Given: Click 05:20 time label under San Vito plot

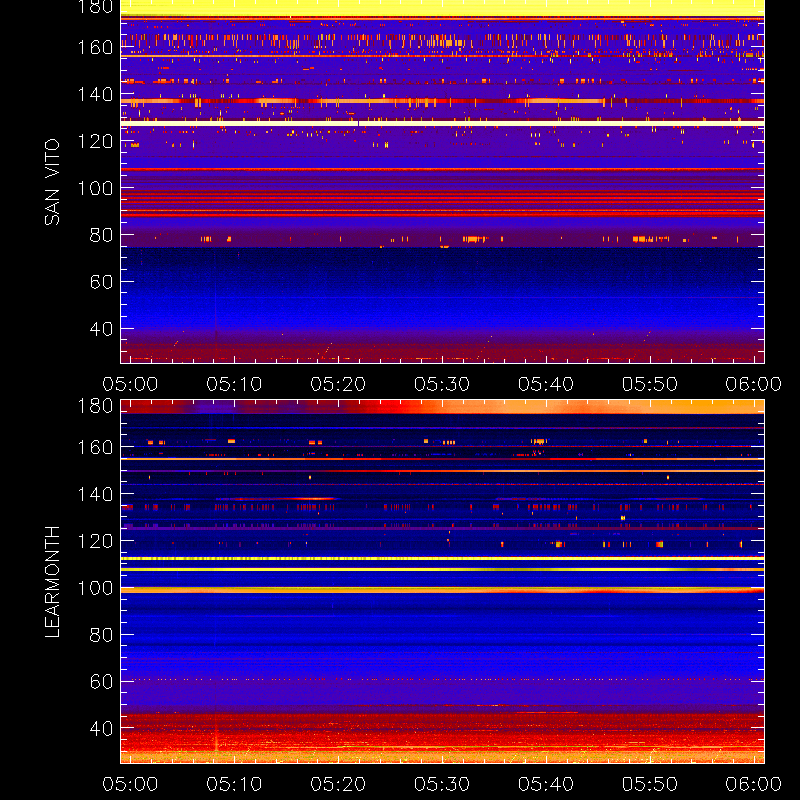Looking at the screenshot, I should (x=338, y=384).
